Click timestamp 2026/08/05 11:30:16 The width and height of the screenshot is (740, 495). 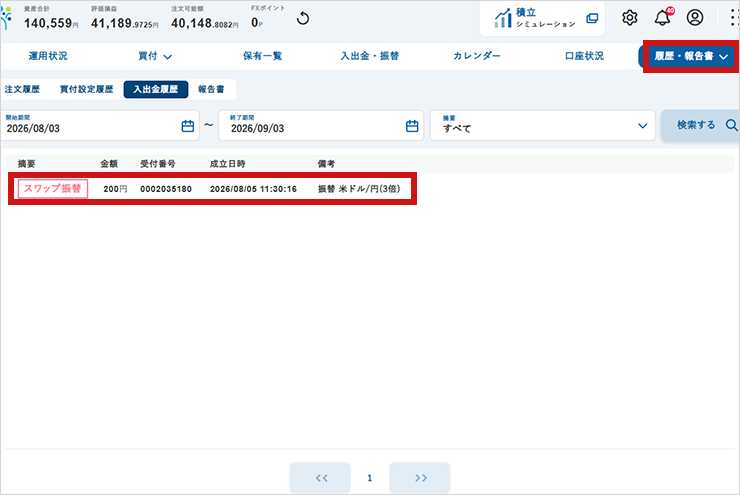[x=253, y=189]
